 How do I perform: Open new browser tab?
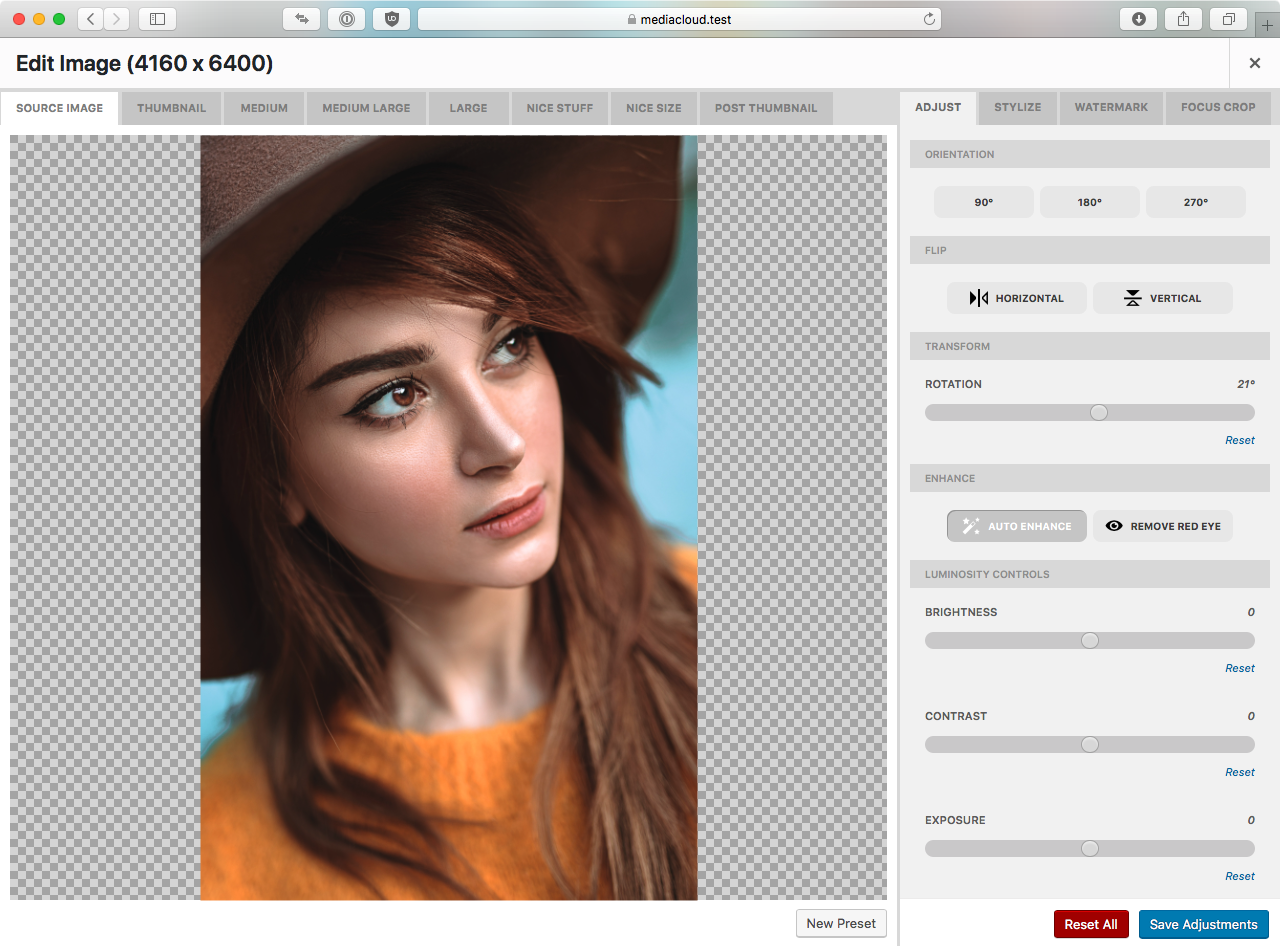tap(1267, 26)
